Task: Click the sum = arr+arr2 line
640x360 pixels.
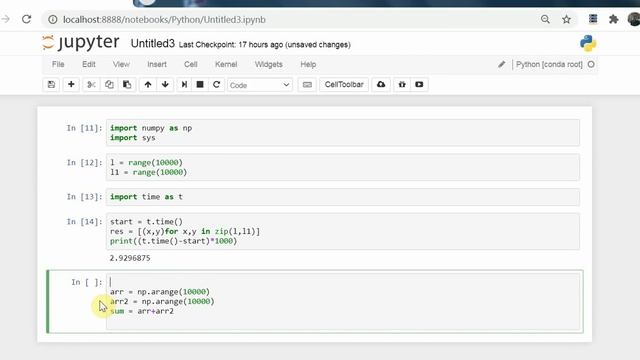Action: pyautogui.click(x=142, y=311)
